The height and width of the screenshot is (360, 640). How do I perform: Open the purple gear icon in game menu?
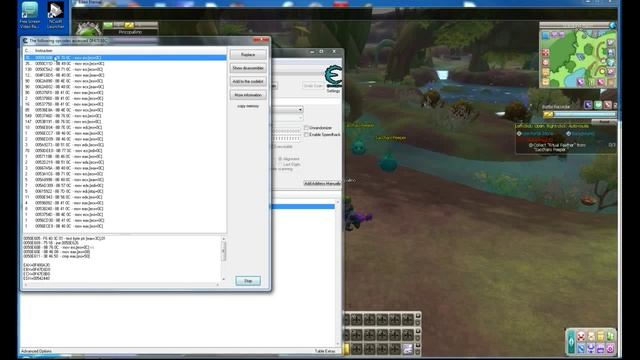coord(610,349)
